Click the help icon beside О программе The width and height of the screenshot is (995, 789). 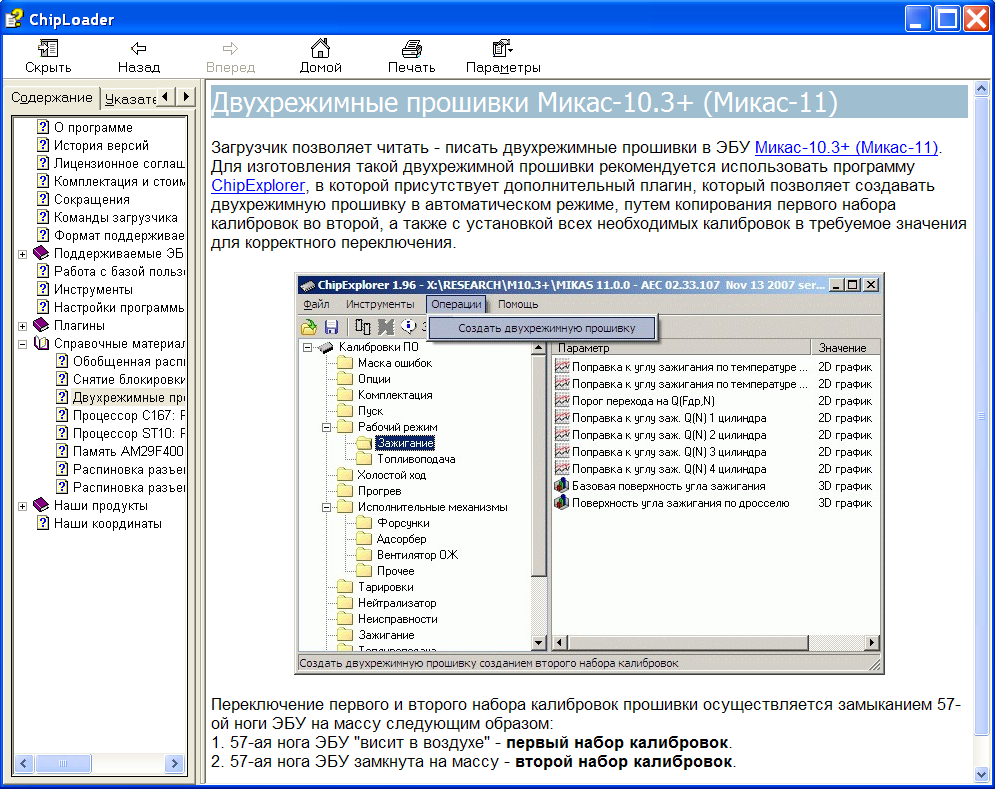coord(43,128)
